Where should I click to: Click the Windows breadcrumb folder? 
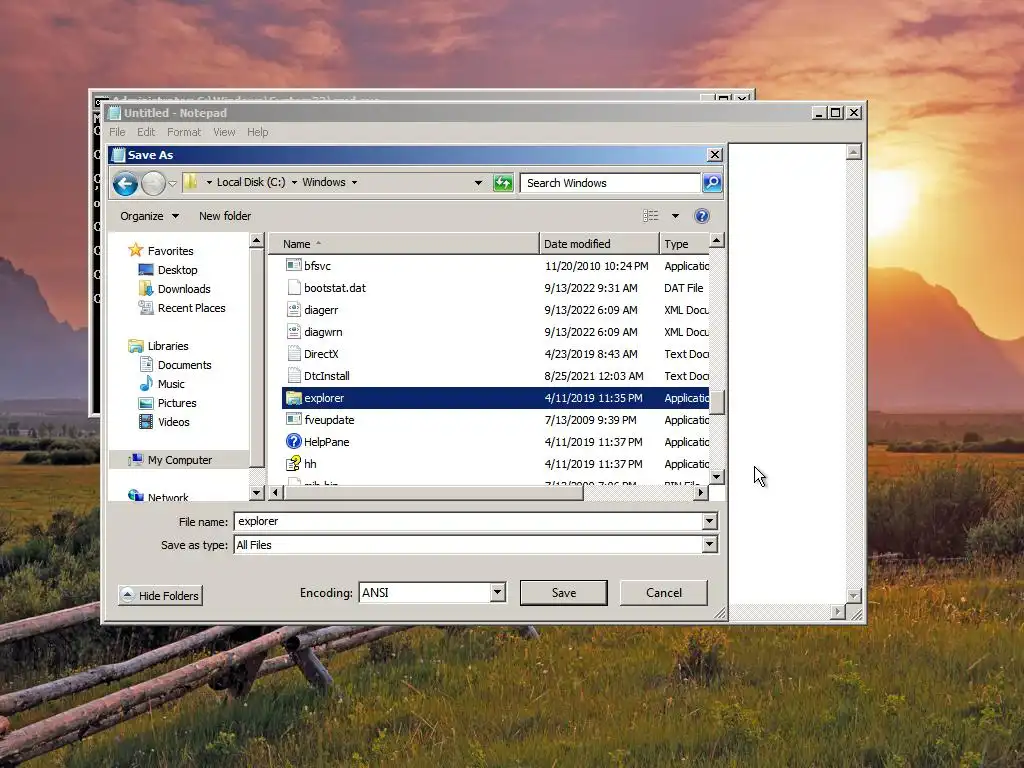click(x=323, y=182)
